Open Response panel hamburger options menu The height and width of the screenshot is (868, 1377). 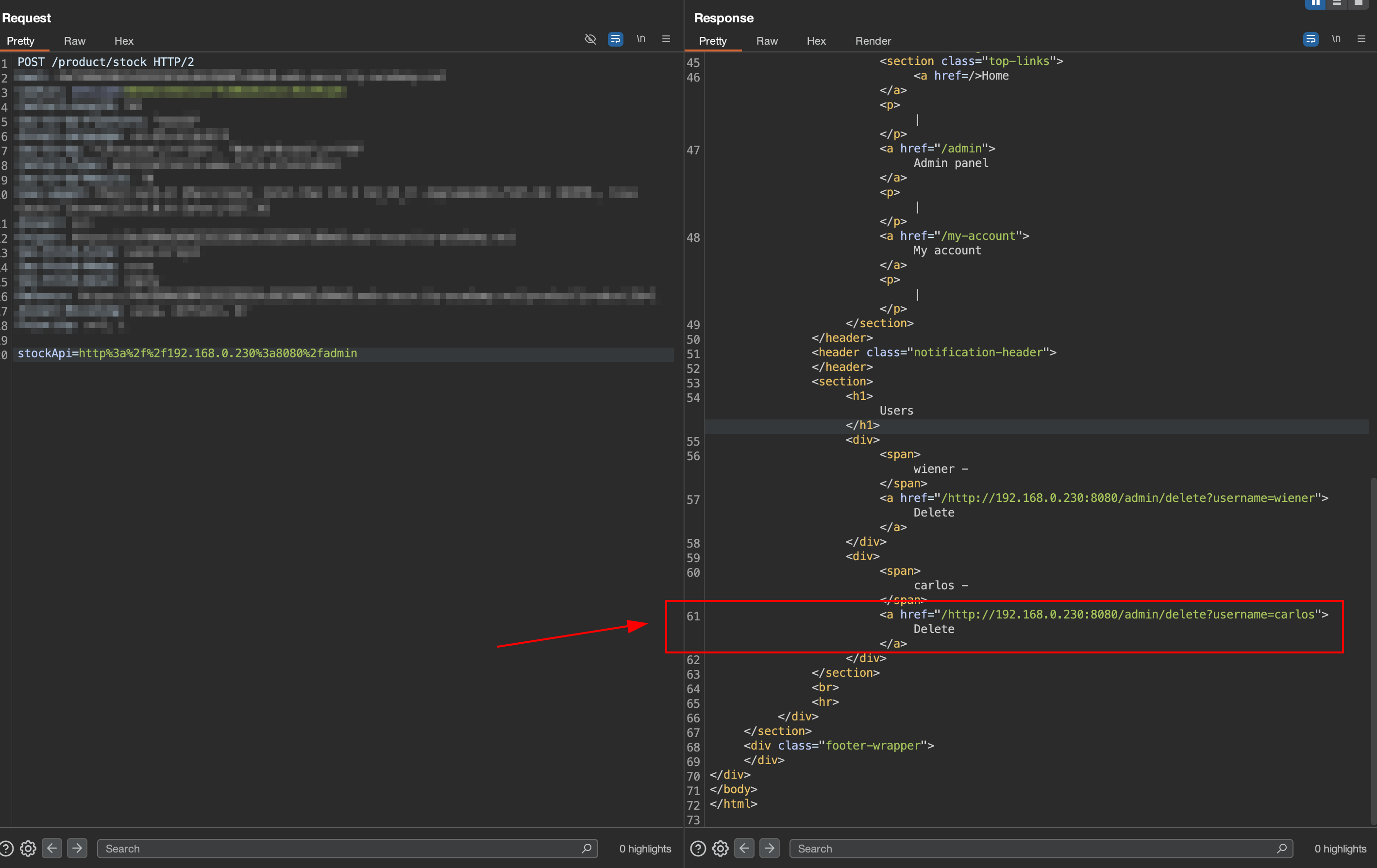tap(1361, 39)
